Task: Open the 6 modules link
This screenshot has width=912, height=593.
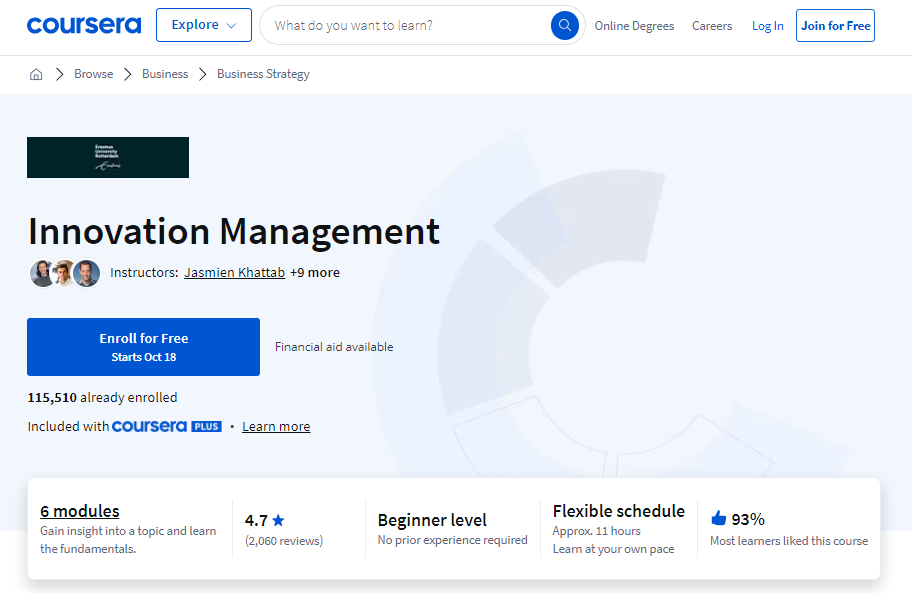Action: (80, 511)
